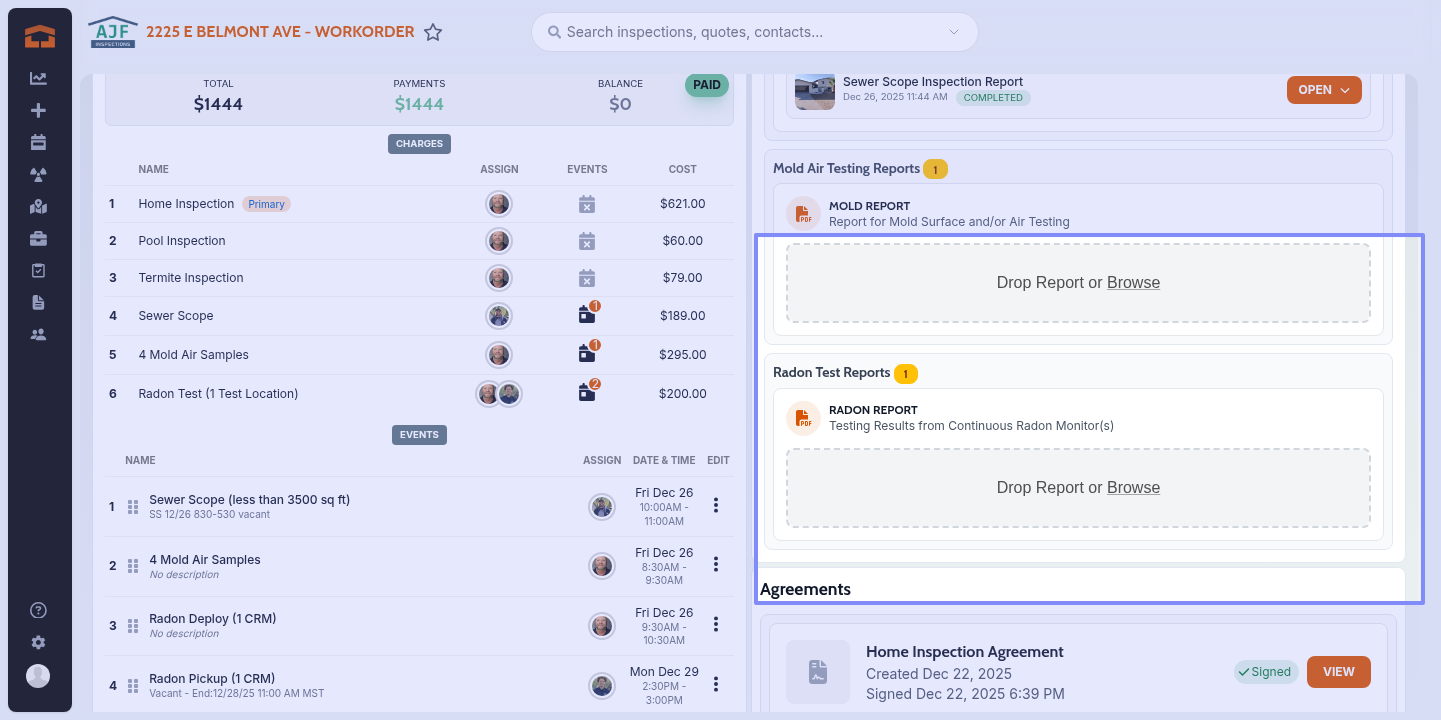The image size is (1441, 720).
Task: Star the 2225 E Belmont Ave workorder
Action: [433, 32]
